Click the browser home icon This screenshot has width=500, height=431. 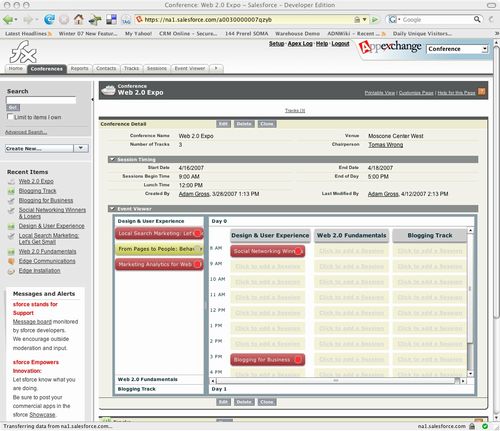point(78,19)
